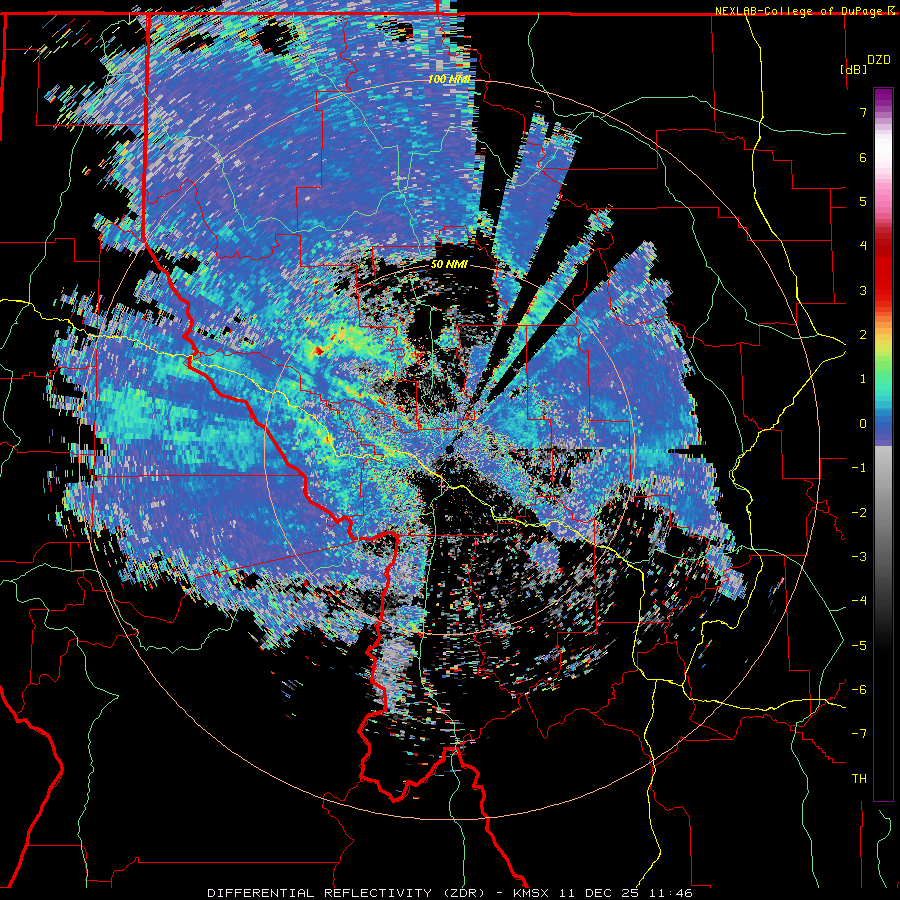Select the 100 NMI range ring label
The height and width of the screenshot is (900, 900).
[x=449, y=79]
